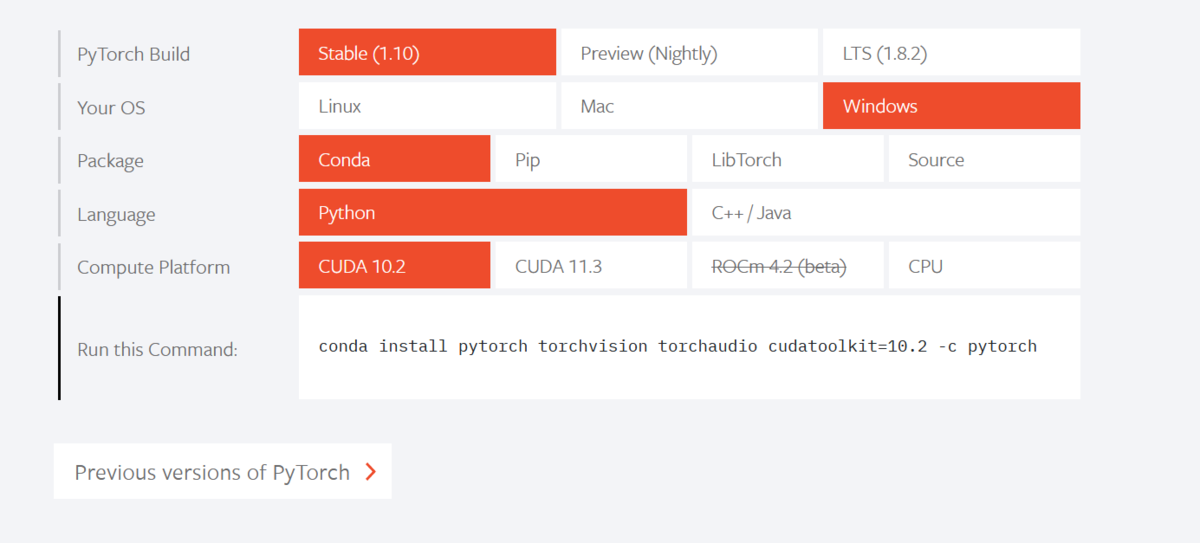Switch language to C++ / Java

[886, 212]
